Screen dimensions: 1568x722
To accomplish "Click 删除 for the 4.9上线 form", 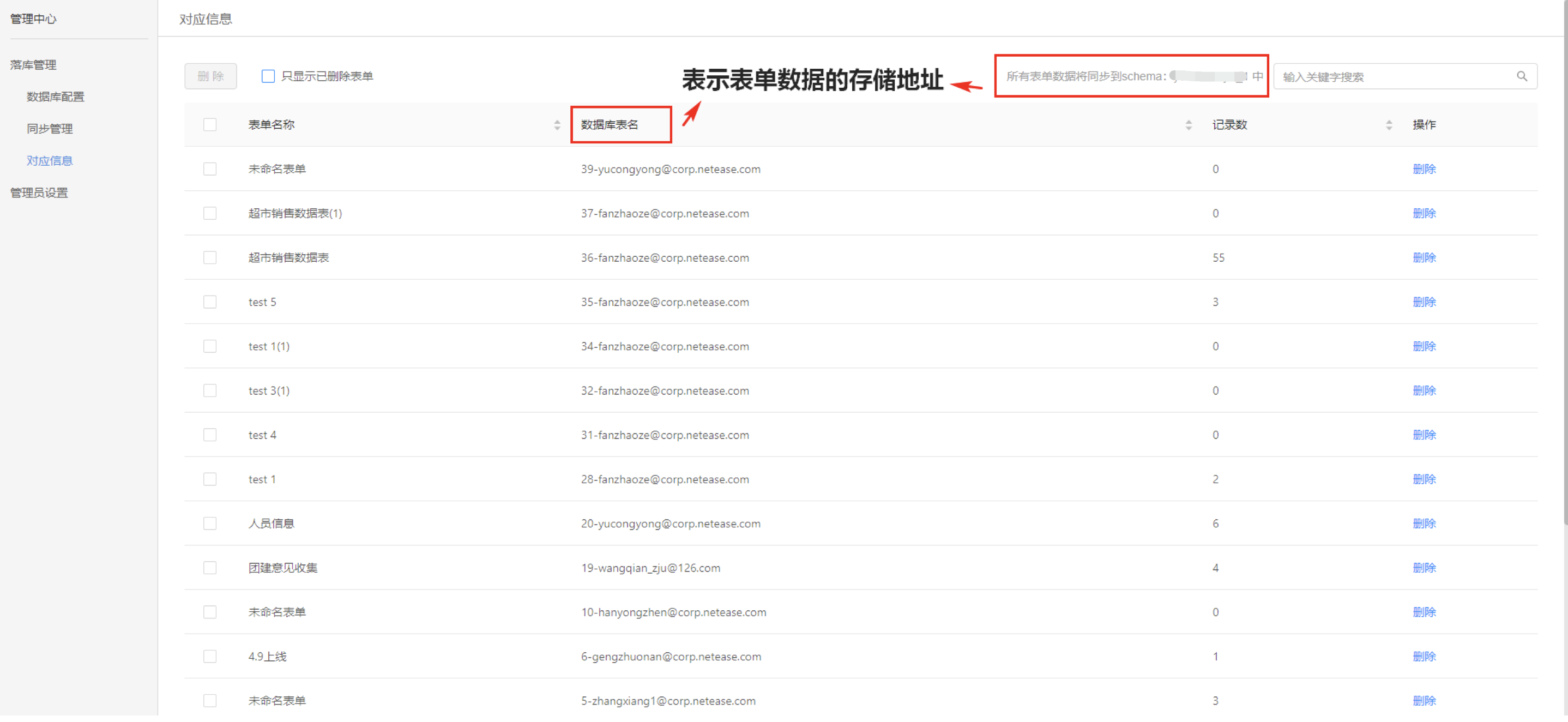I will tap(1424, 656).
